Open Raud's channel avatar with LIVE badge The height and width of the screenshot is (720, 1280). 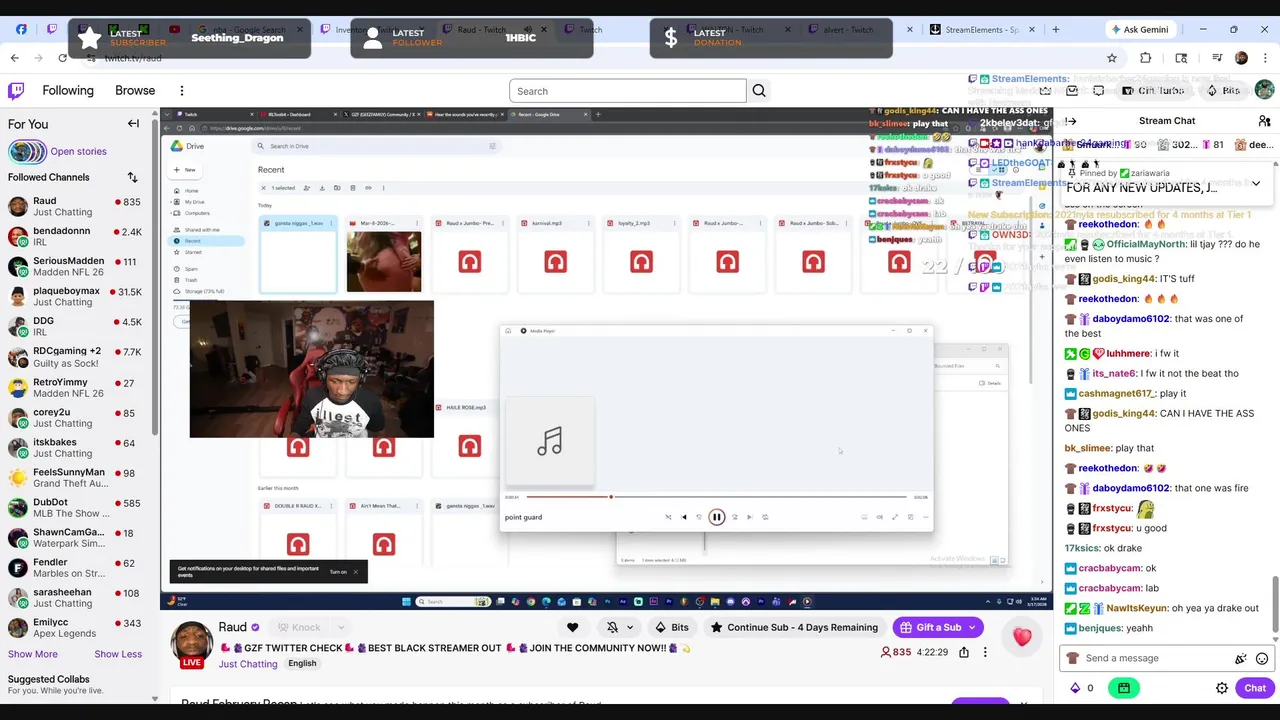[192, 645]
